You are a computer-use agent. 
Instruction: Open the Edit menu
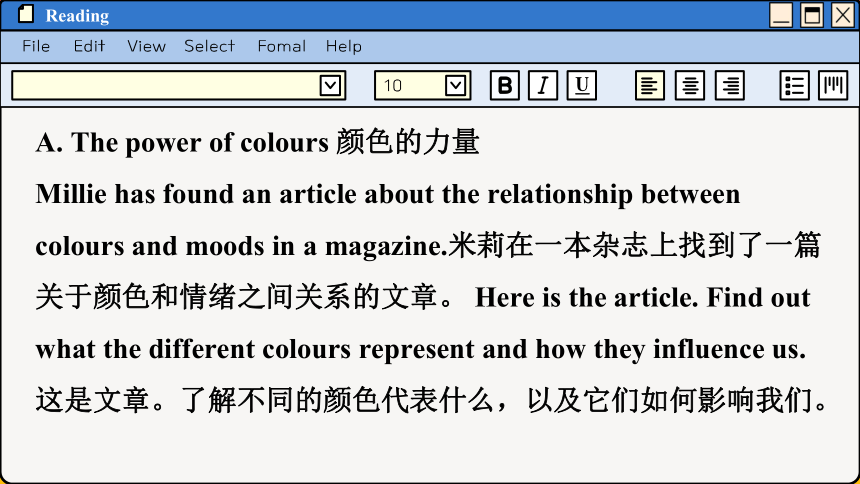point(89,46)
